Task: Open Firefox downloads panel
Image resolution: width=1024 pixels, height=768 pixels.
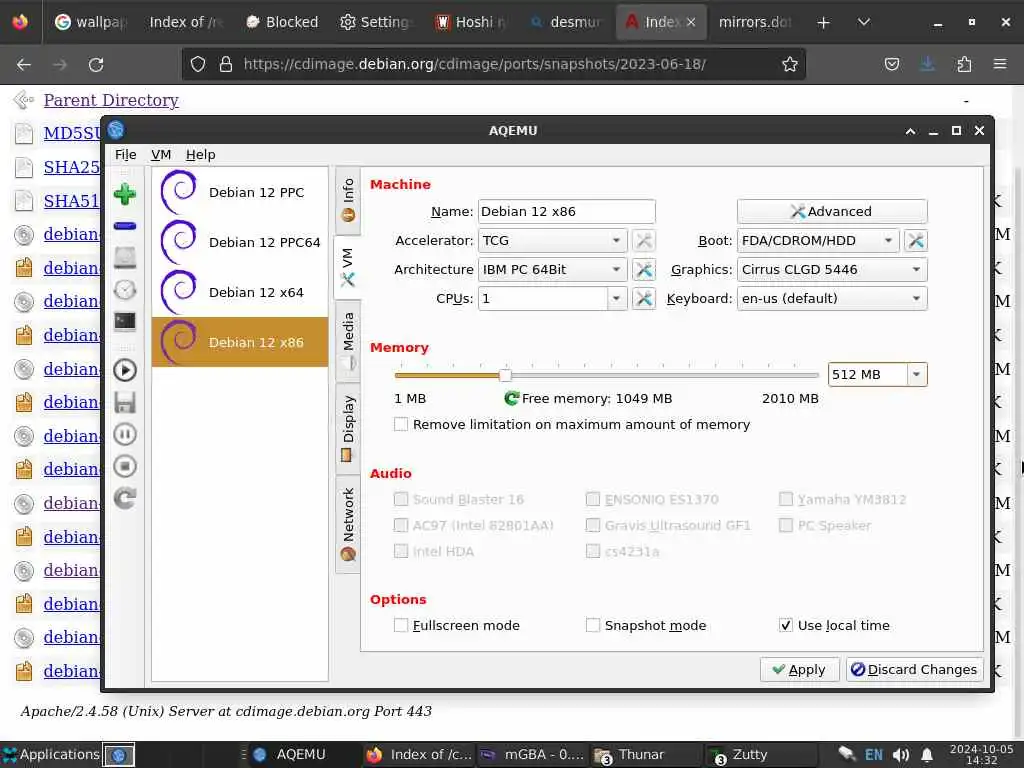Action: pyautogui.click(x=927, y=64)
